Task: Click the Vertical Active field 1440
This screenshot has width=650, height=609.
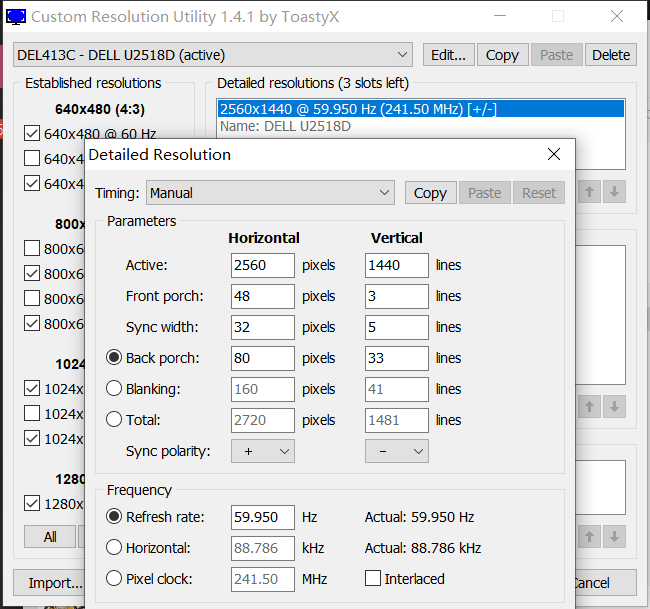Action: coord(397,265)
